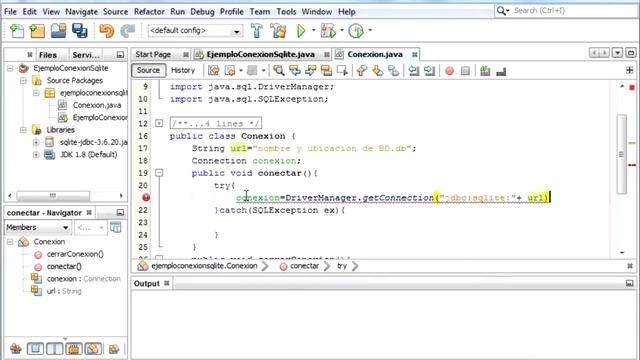This screenshot has width=640, height=360.
Task: Switch to EjemploConexionSqlite.java tab
Action: 260,54
